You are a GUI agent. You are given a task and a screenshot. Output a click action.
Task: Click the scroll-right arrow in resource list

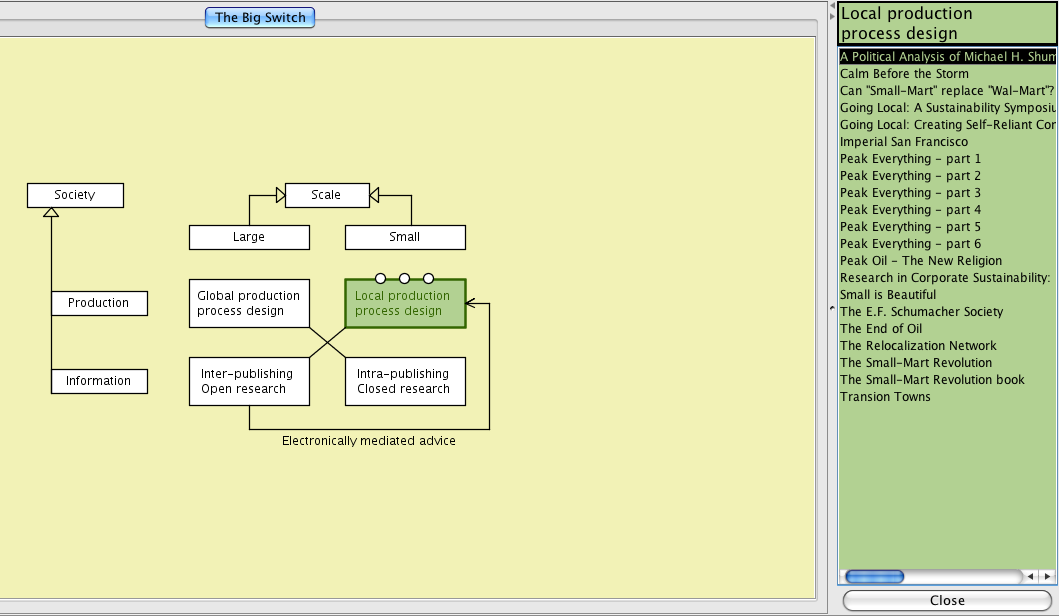point(1047,577)
